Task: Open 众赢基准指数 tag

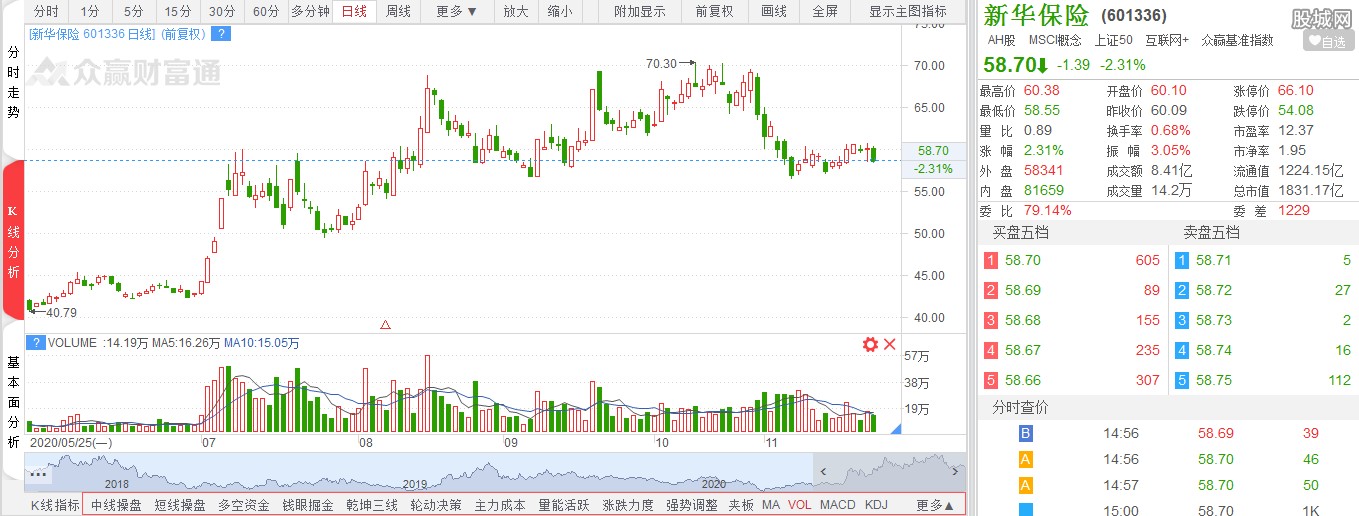Action: coord(1237,40)
